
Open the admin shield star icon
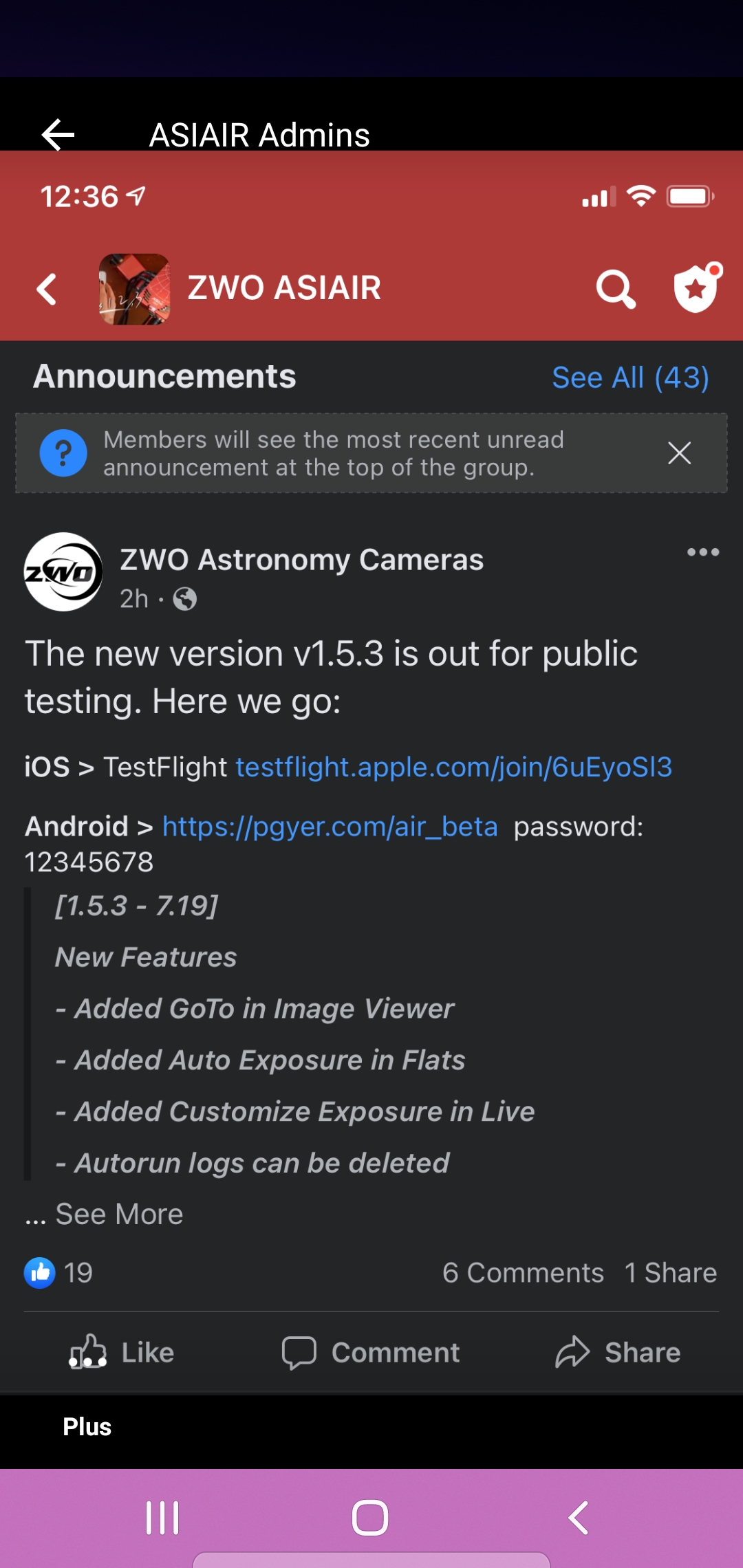coord(696,289)
